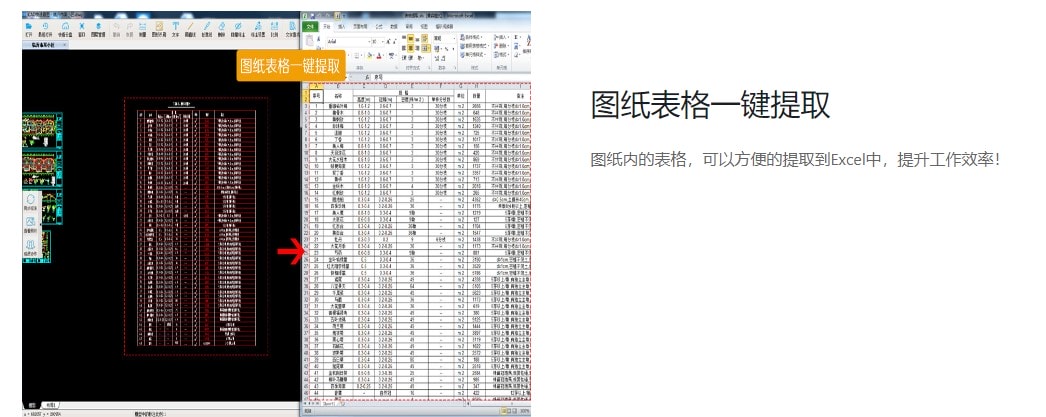This screenshot has width=1046, height=417.
Task: Switch to the 布局1 layout tab
Action: (51, 405)
